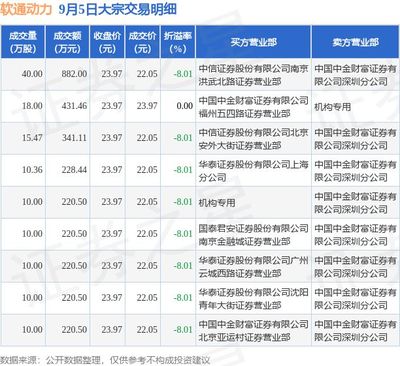Select the 成交量(万股) column header

23,42
